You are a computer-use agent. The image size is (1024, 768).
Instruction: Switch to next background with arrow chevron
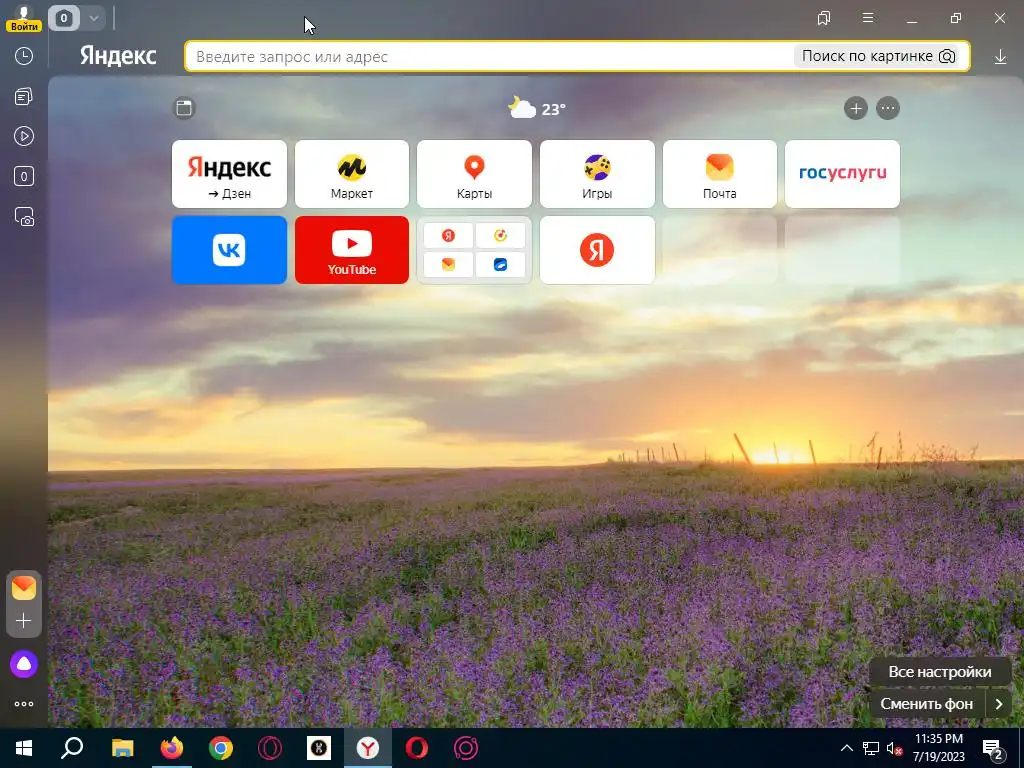coord(999,704)
